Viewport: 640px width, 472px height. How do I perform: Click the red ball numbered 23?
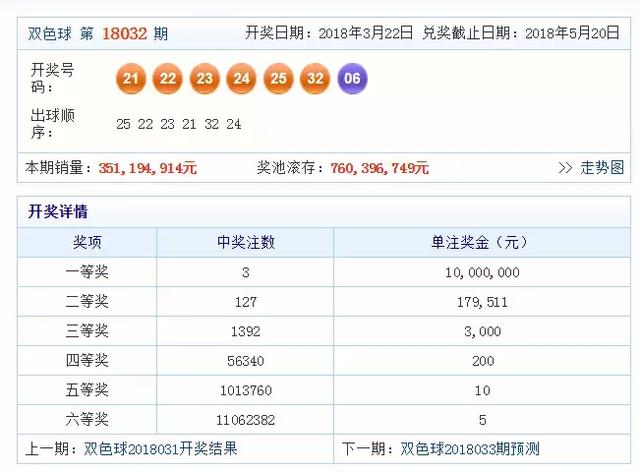204,78
